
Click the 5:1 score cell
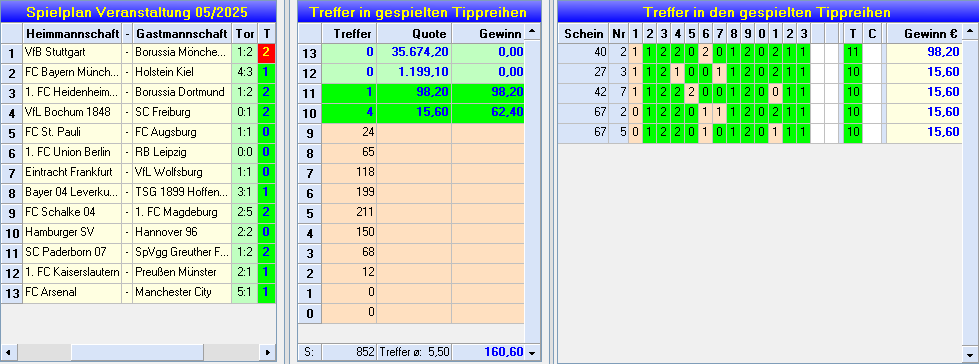tap(244, 293)
